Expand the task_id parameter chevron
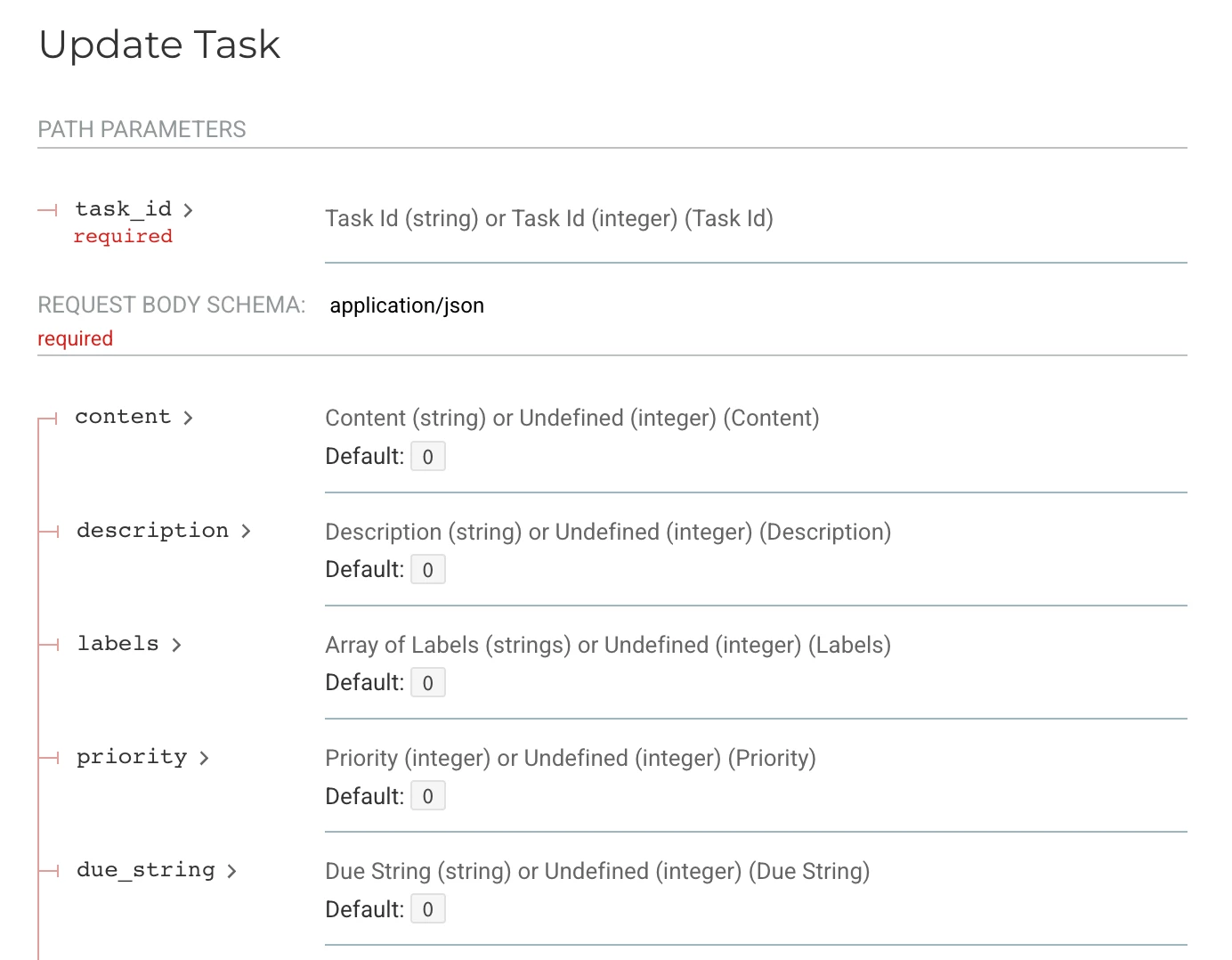Screen dimensions: 1232x960 coord(188,210)
